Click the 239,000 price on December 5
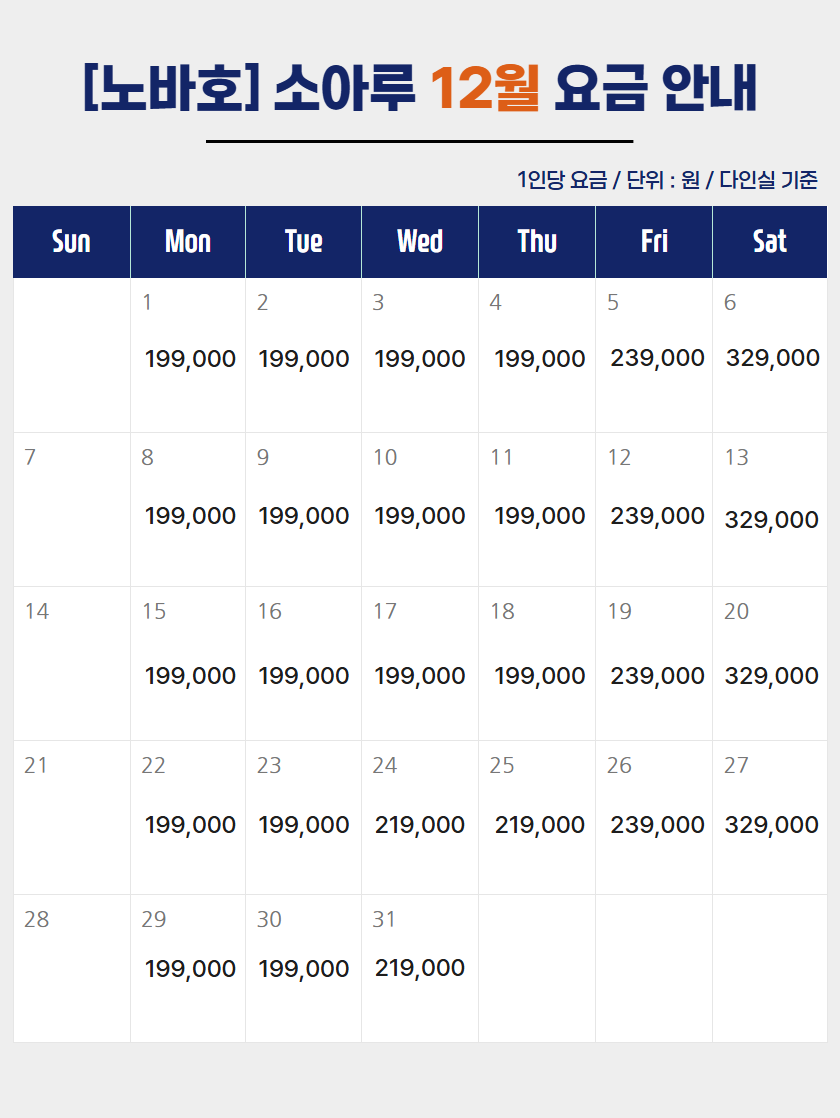Image resolution: width=840 pixels, height=1118 pixels. (657, 358)
